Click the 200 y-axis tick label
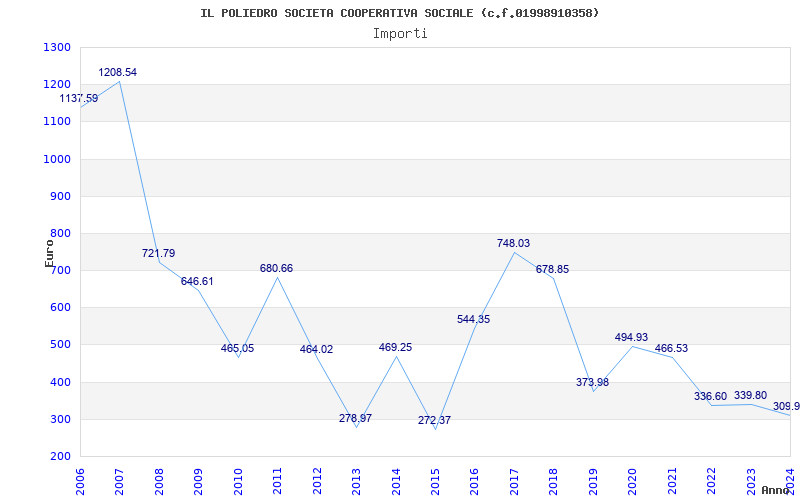The height and width of the screenshot is (500, 800). [x=59, y=457]
